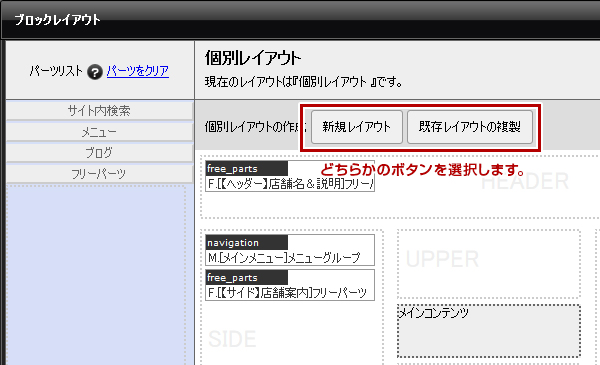Select the header free_parts 店舗名＆説明 block
Viewport: 600px width, 365px height.
click(x=290, y=176)
